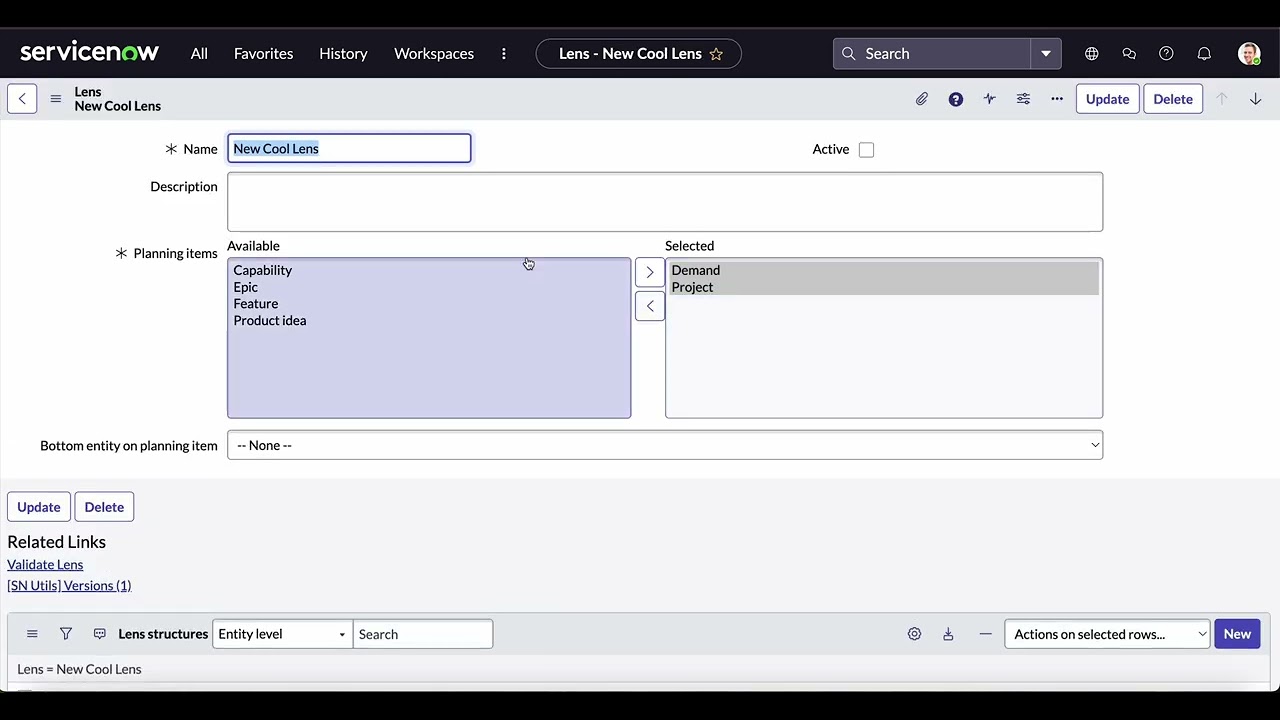Viewport: 1280px width, 720px height.
Task: Export the Lens structures list via download icon
Action: tap(948, 633)
